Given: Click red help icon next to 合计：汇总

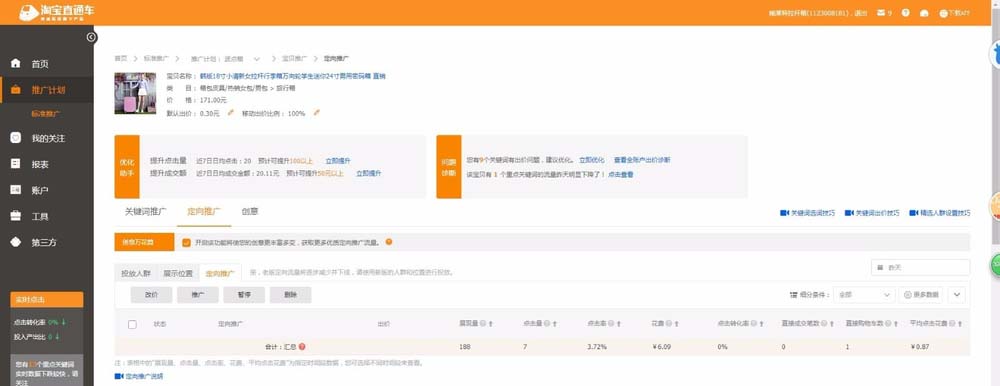Looking at the screenshot, I should coord(302,347).
